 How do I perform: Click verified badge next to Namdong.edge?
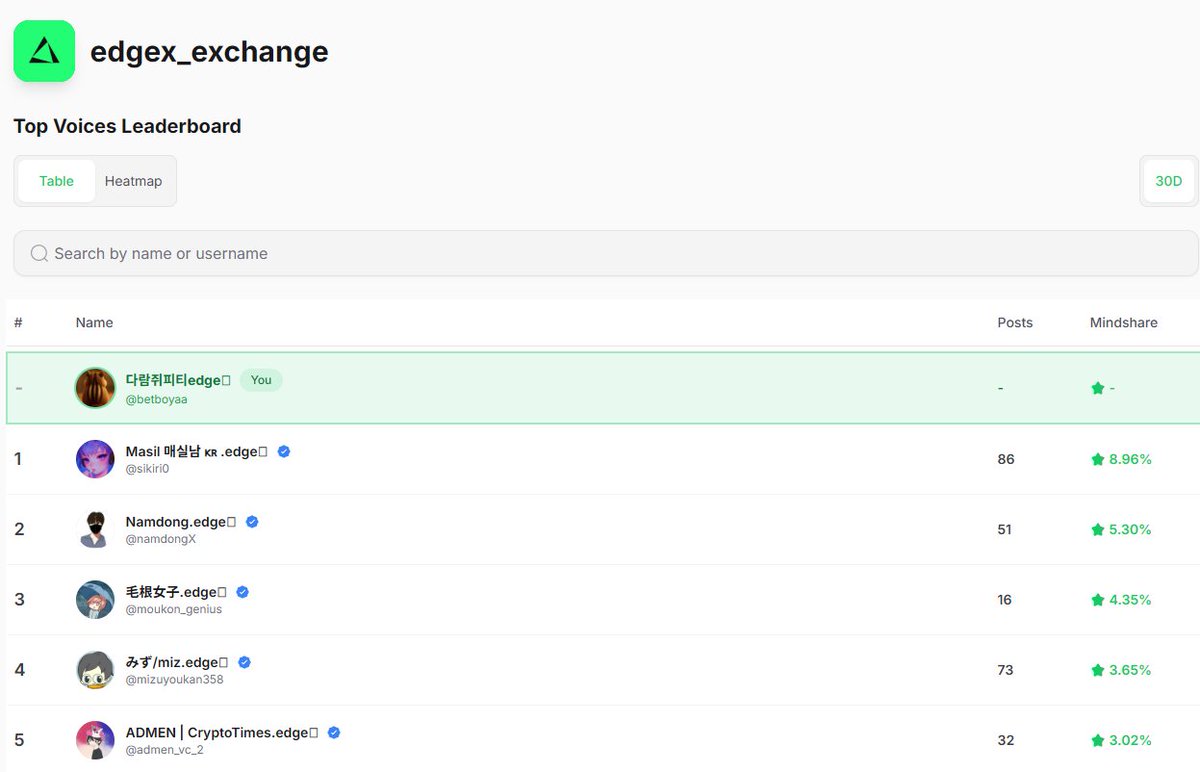(252, 521)
